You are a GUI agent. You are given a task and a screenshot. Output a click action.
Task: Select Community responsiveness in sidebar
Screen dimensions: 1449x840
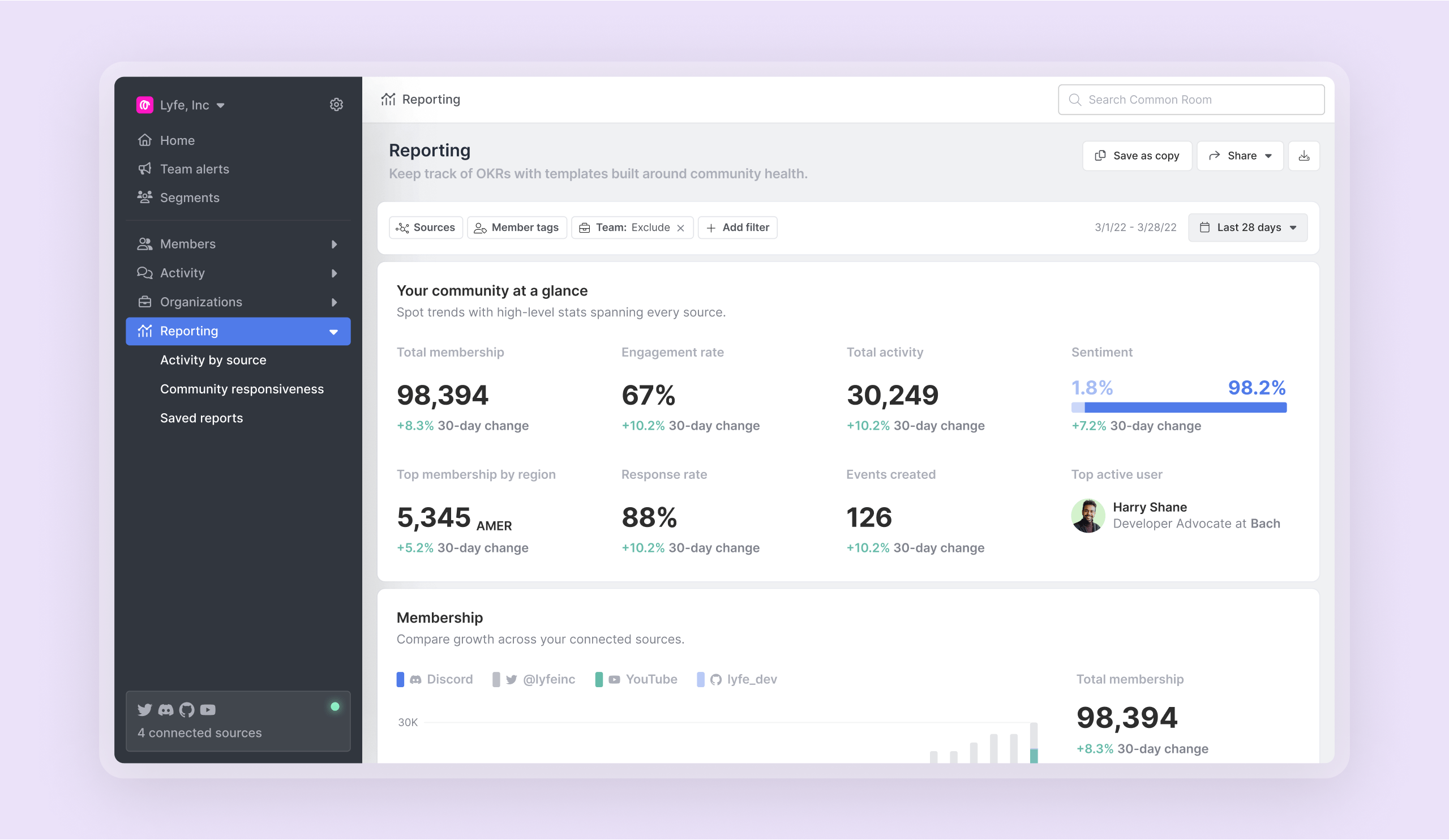[242, 389]
